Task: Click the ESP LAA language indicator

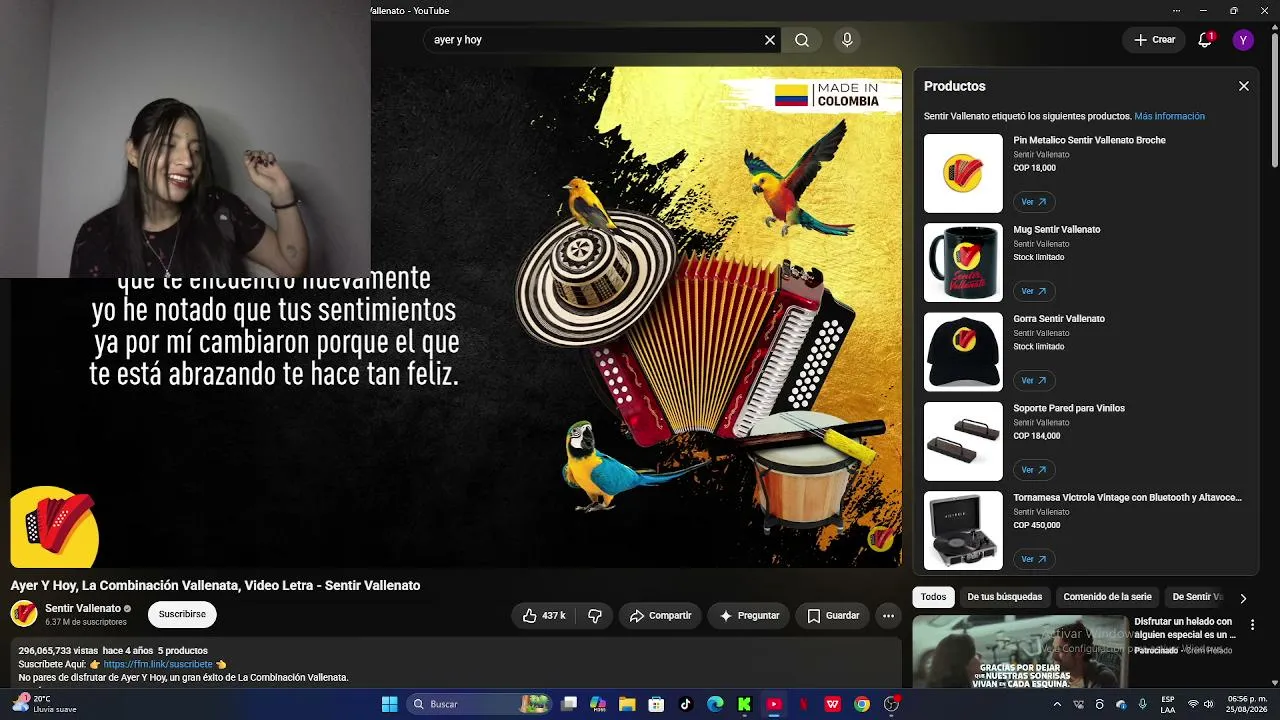Action: [1168, 704]
